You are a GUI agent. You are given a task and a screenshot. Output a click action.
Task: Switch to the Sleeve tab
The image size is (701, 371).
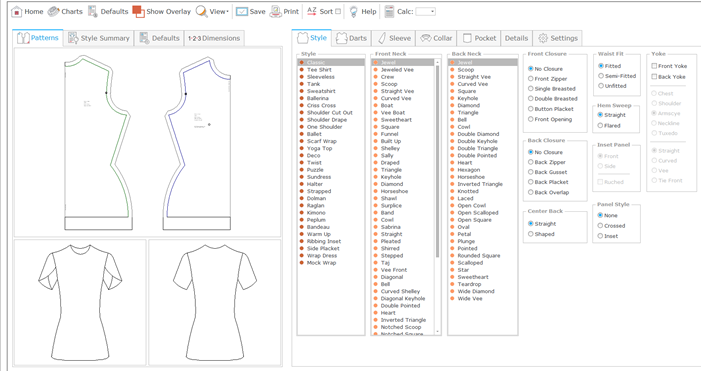394,38
